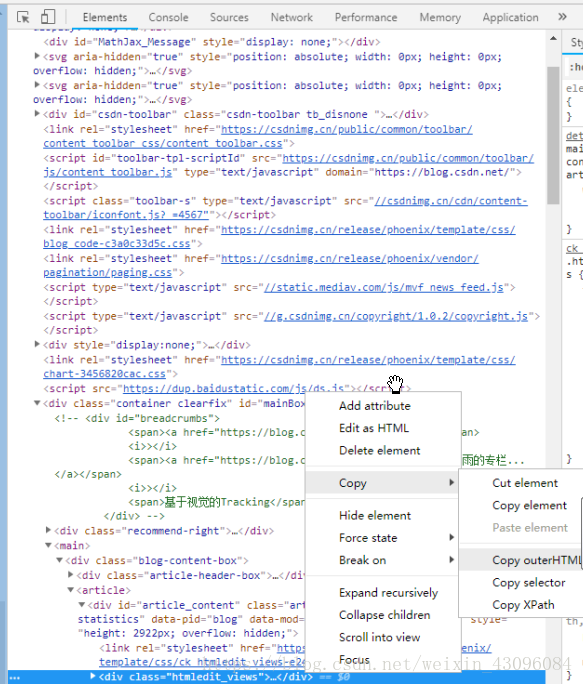
Task: Click the scrollbar up arrow
Action: pyautogui.click(x=553, y=38)
